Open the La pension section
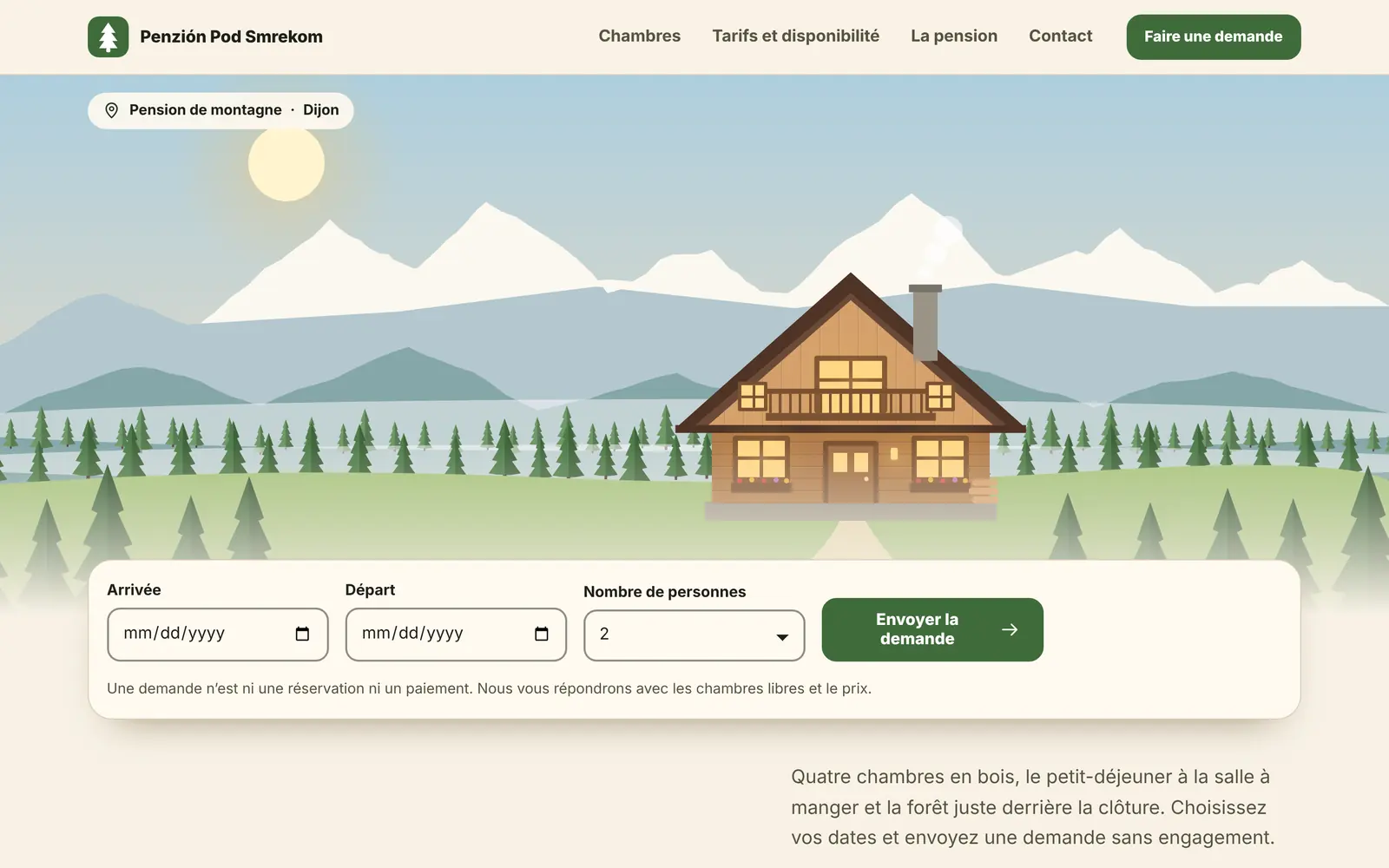Image resolution: width=1389 pixels, height=868 pixels. coord(953,36)
